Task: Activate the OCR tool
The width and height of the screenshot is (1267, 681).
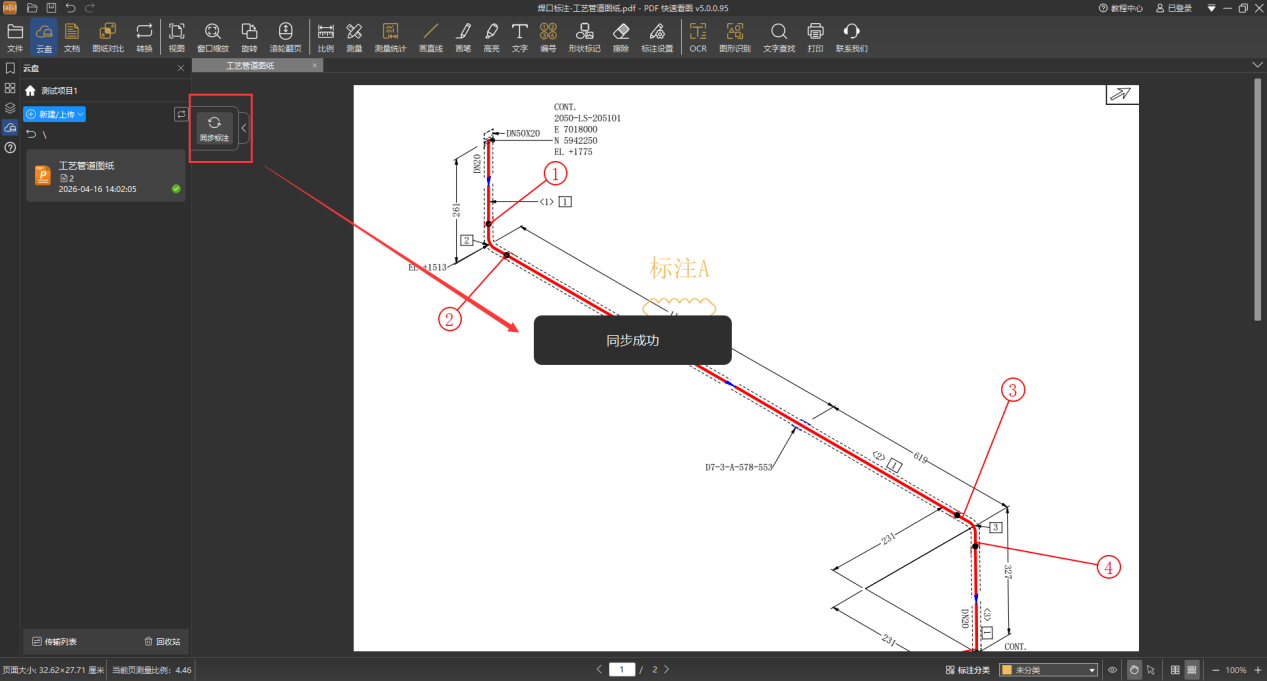Action: coord(697,36)
